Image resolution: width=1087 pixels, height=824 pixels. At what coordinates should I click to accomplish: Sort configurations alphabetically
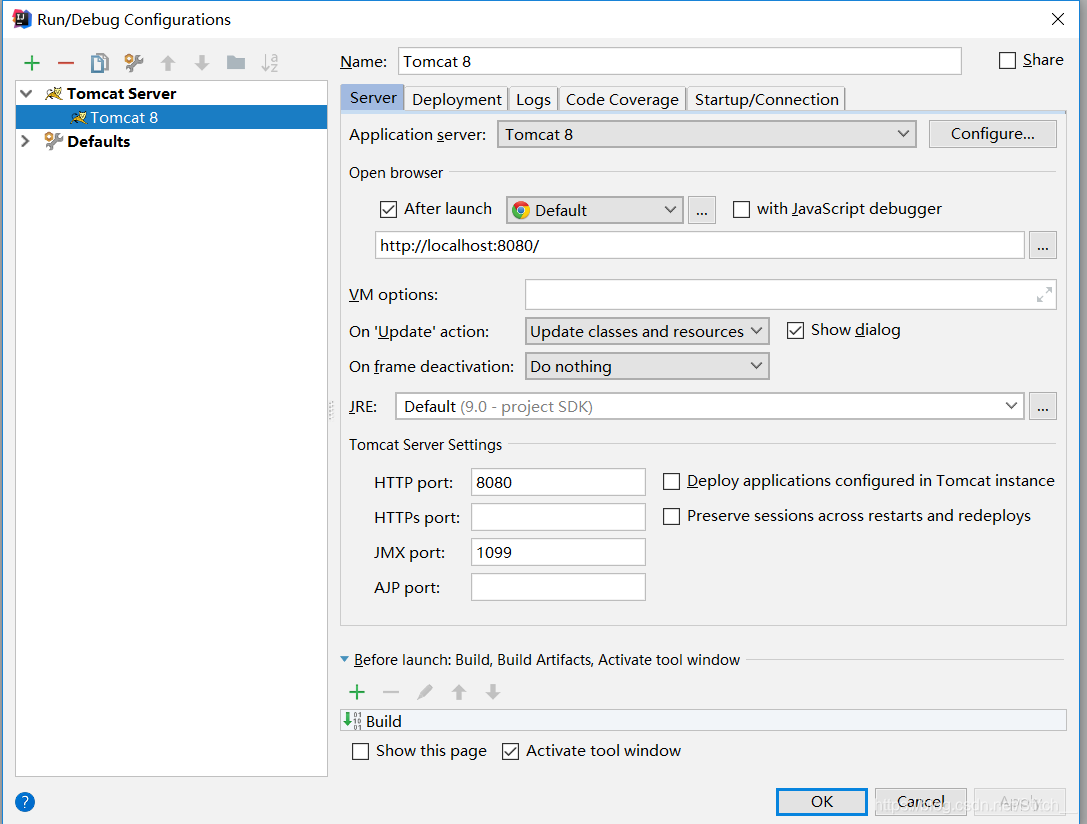(270, 63)
